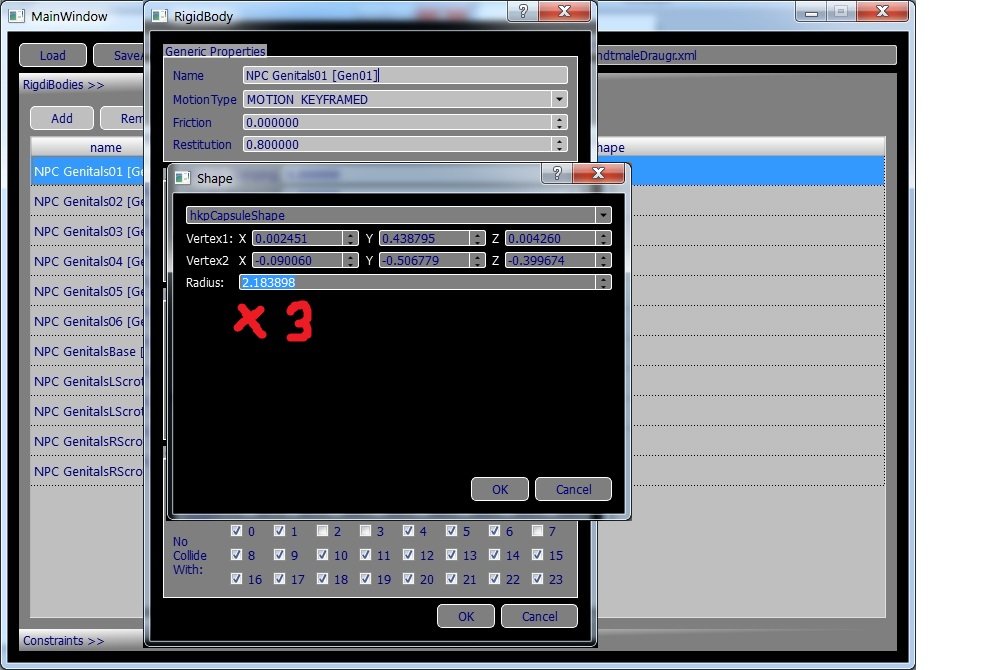Screen dimensions: 1008x670
Task: Select row NPC Genitals06 in the list
Action: click(x=87, y=321)
